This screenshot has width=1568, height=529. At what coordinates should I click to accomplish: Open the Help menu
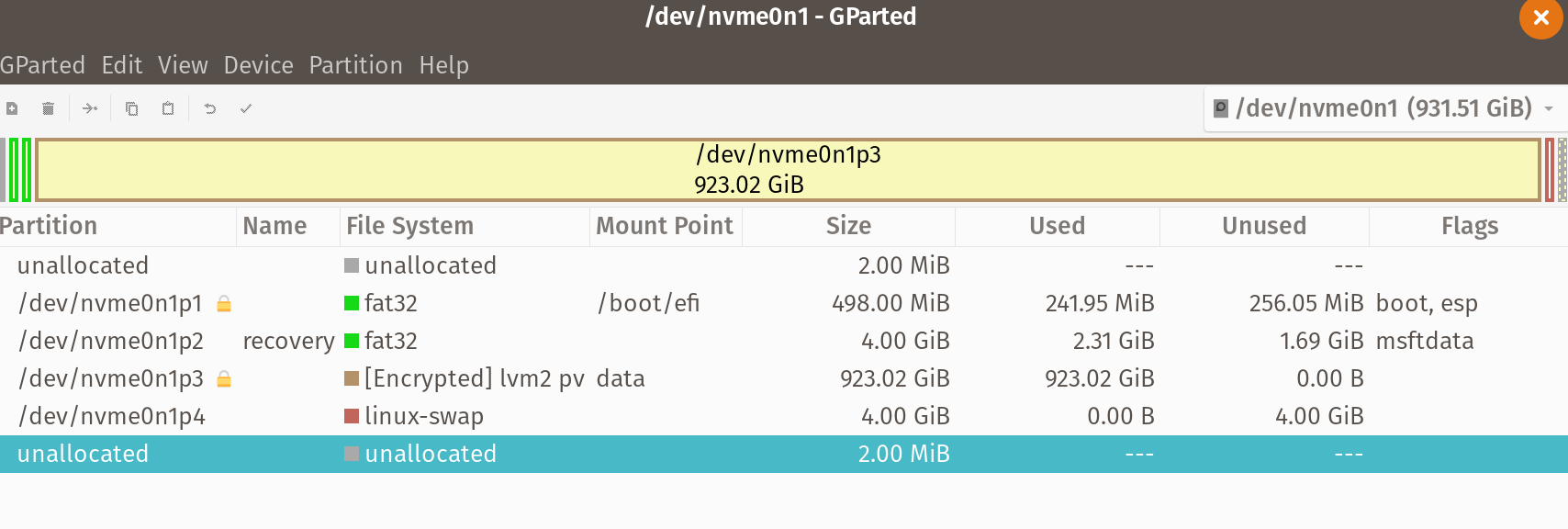[x=444, y=64]
